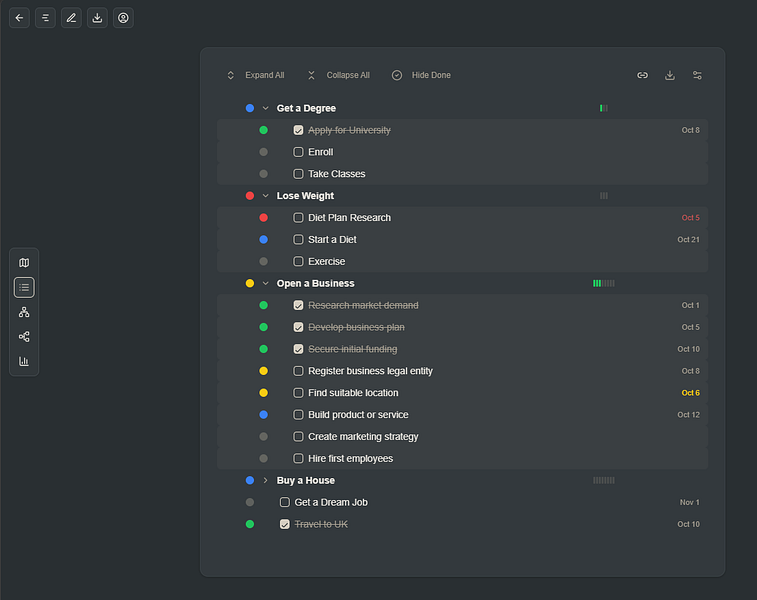Image resolution: width=757 pixels, height=600 pixels.
Task: Check Build product or service task
Action: click(x=298, y=415)
